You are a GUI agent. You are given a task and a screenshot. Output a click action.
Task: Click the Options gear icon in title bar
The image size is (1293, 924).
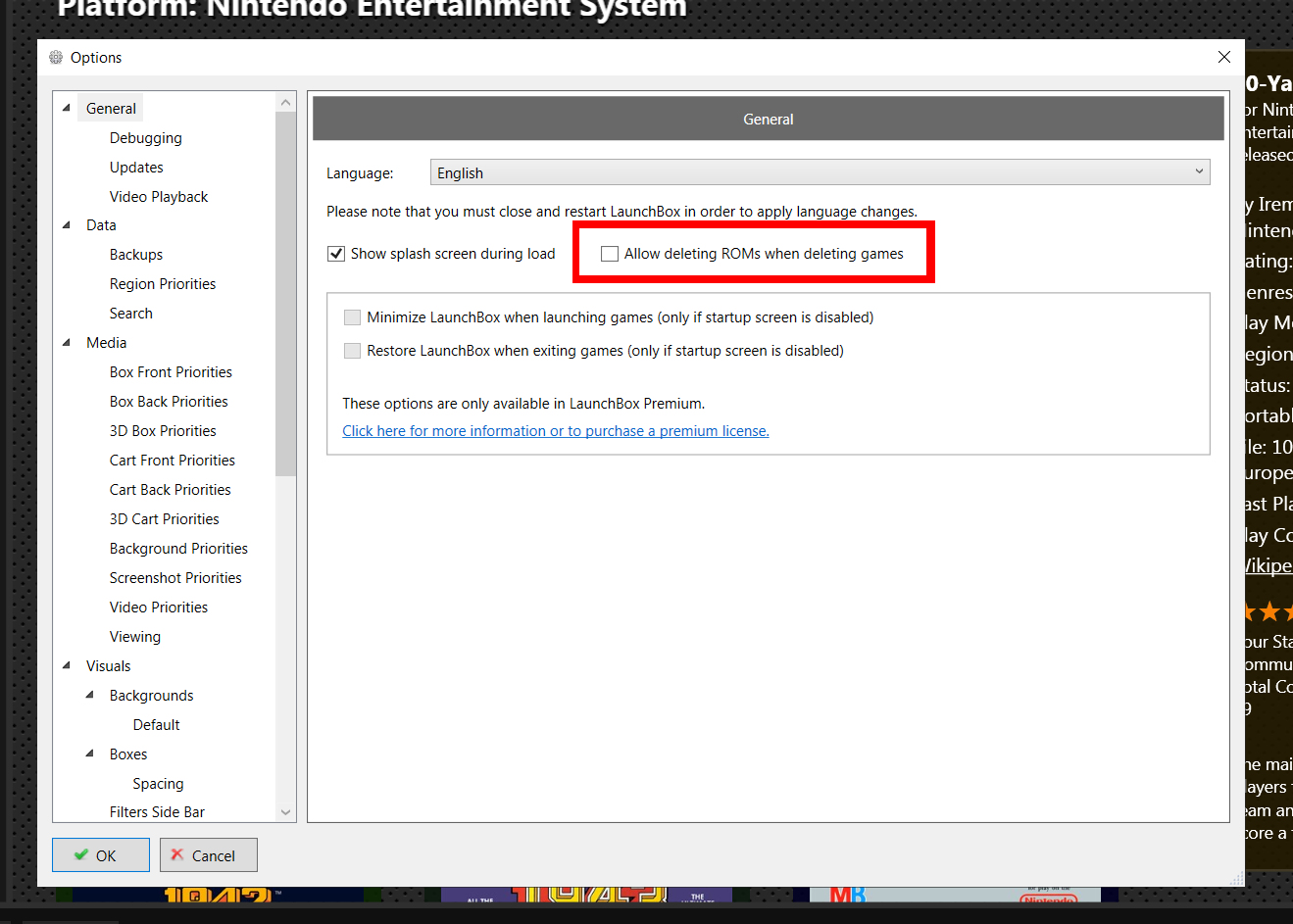(x=56, y=58)
